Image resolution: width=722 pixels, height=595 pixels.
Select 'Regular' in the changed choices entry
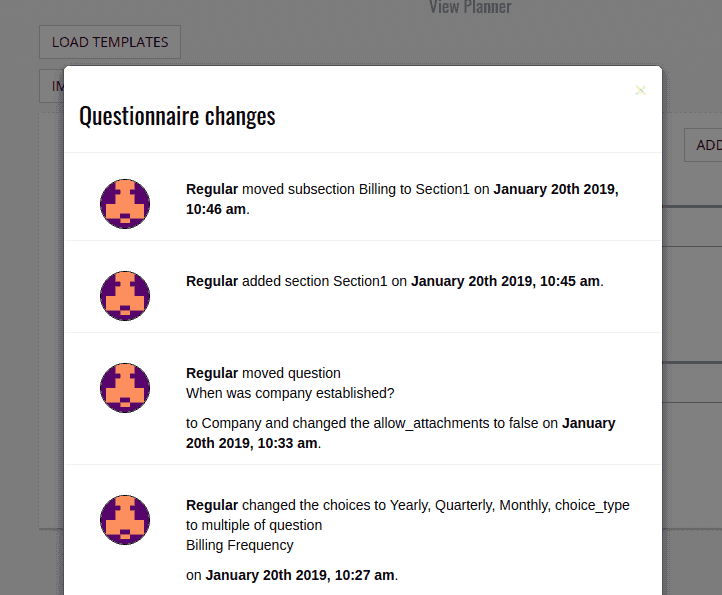point(212,505)
